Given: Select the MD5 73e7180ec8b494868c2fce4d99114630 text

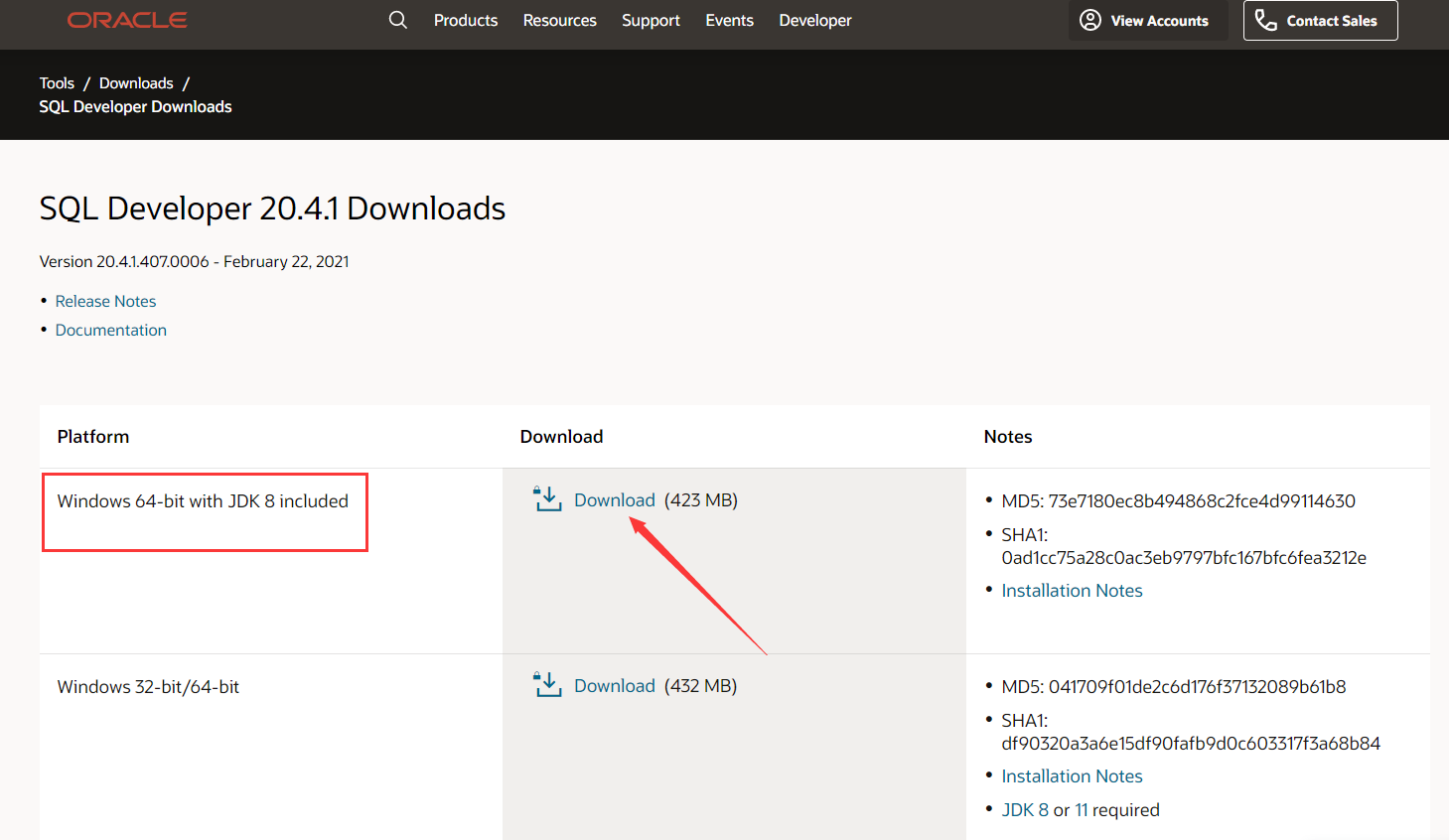Looking at the screenshot, I should pos(1178,501).
